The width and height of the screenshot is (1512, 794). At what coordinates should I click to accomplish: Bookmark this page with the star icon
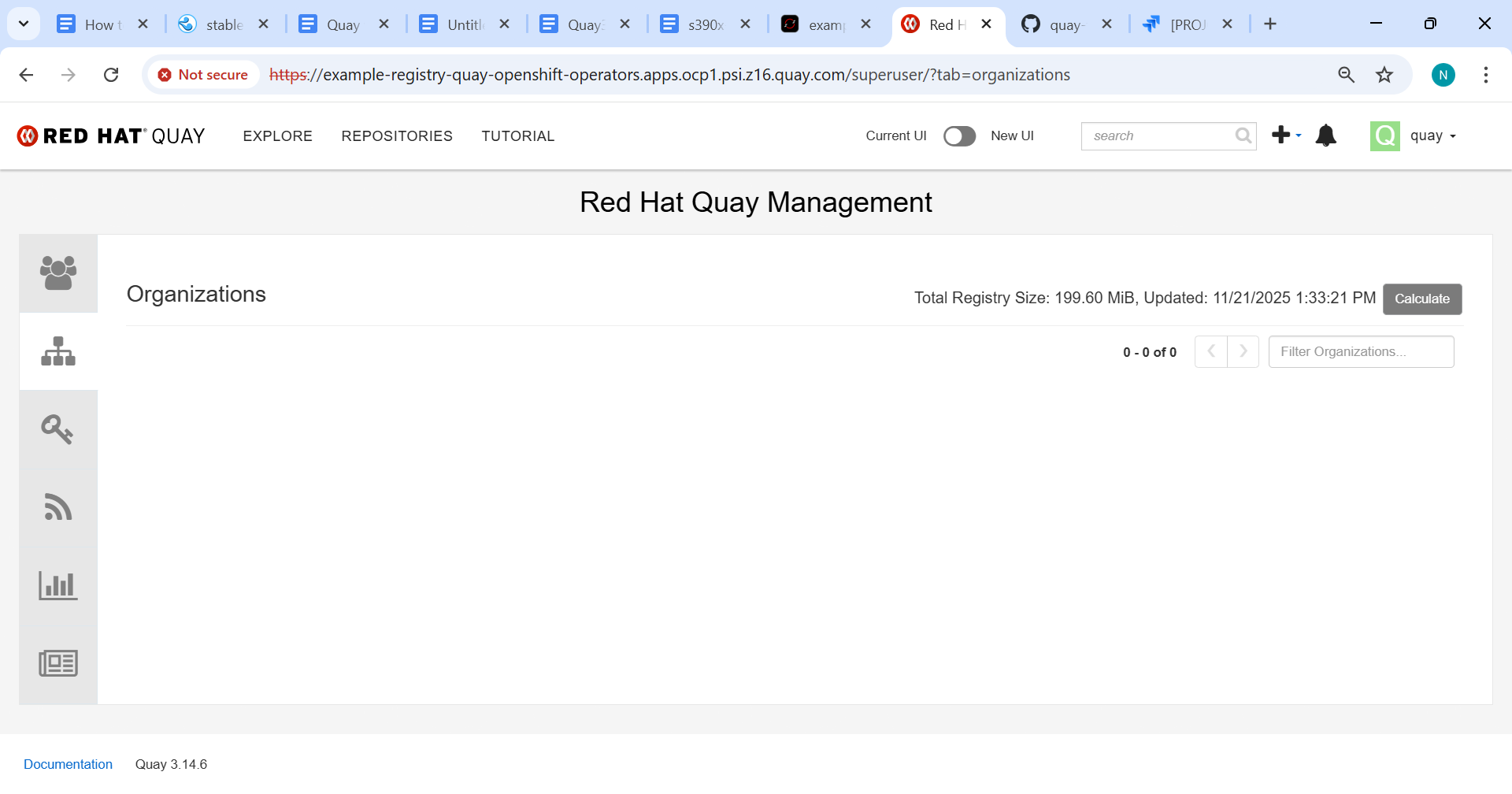point(1384,75)
